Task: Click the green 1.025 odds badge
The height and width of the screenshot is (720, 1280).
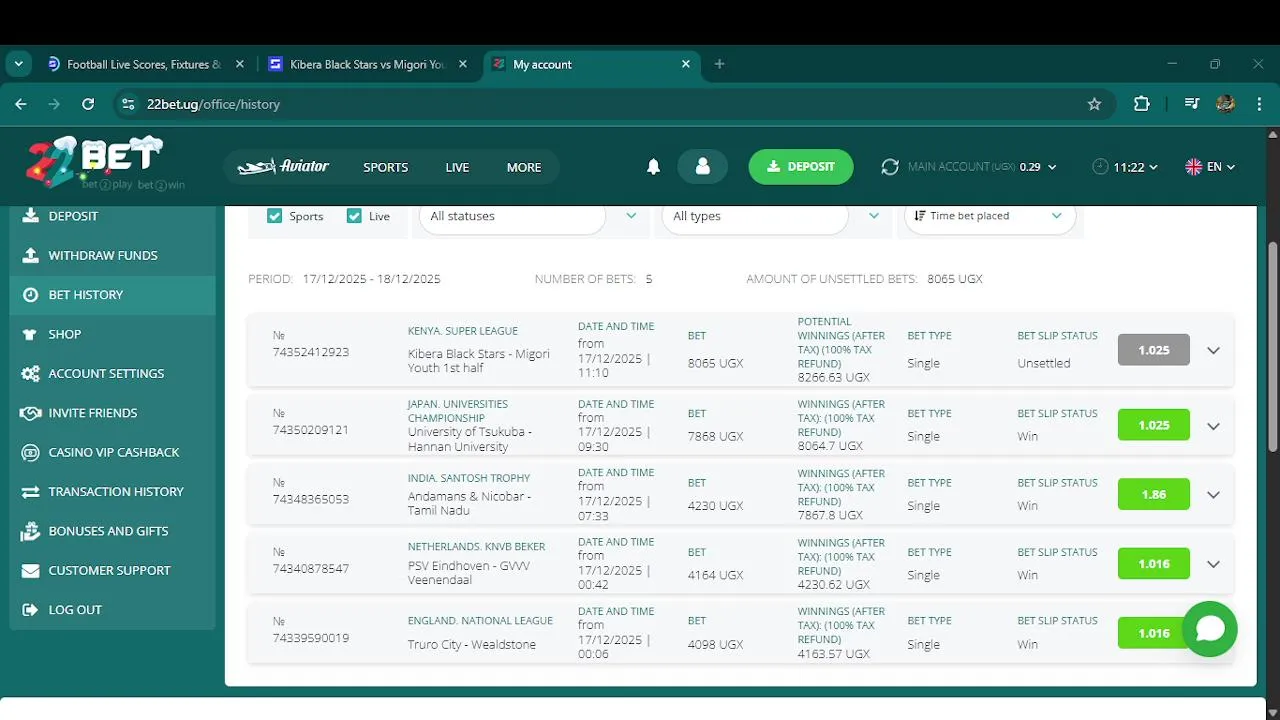Action: [1154, 425]
